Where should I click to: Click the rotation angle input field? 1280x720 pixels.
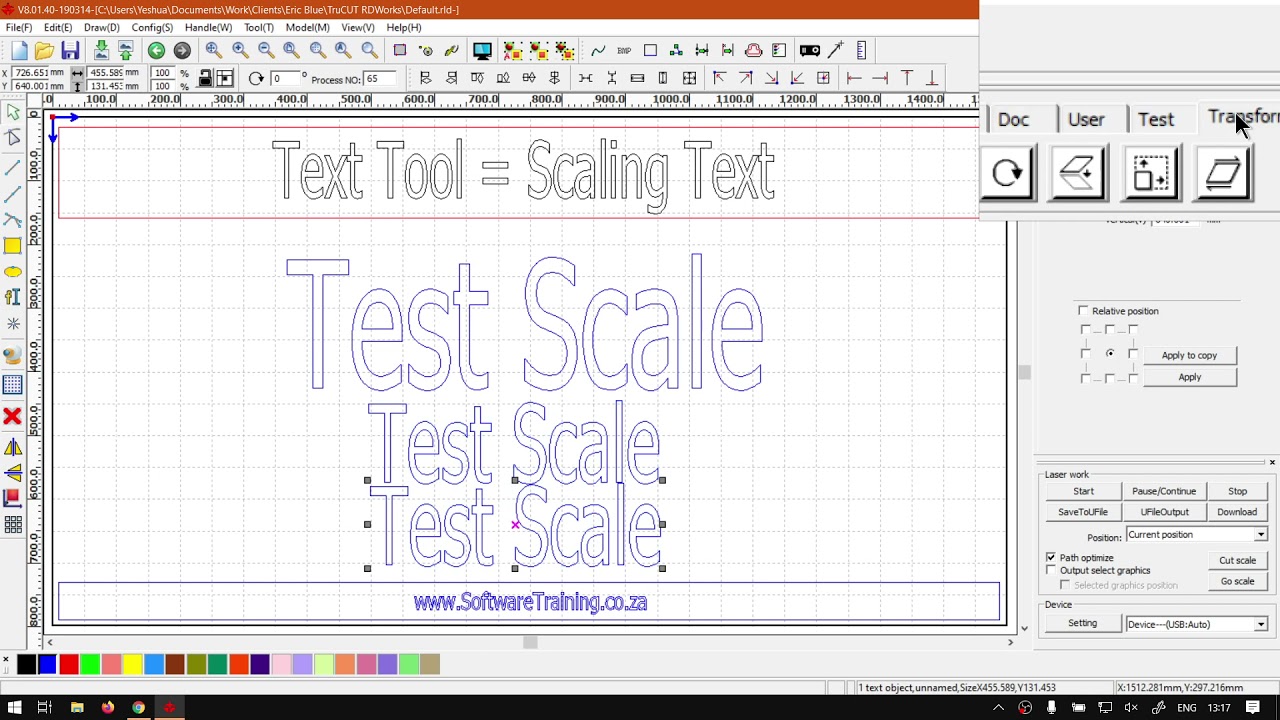point(284,79)
